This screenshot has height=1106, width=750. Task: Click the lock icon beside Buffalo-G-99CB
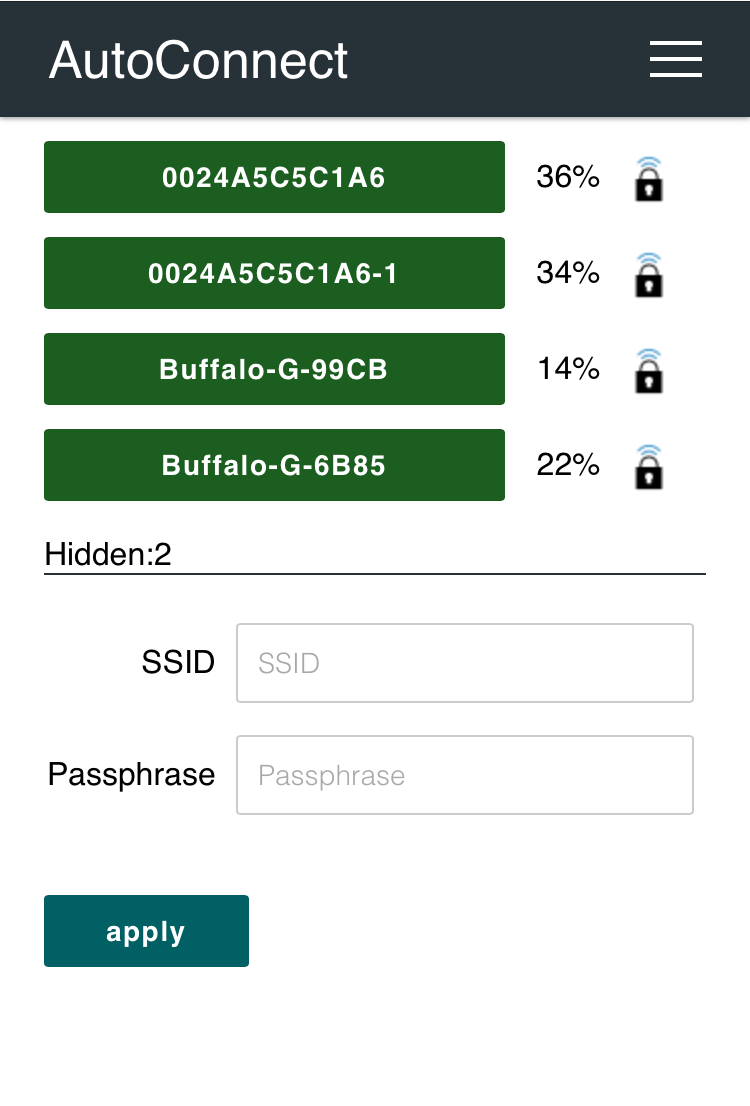point(648,371)
